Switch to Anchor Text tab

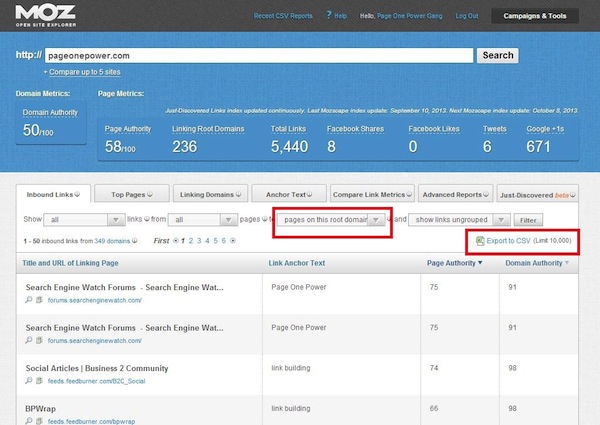[289, 194]
